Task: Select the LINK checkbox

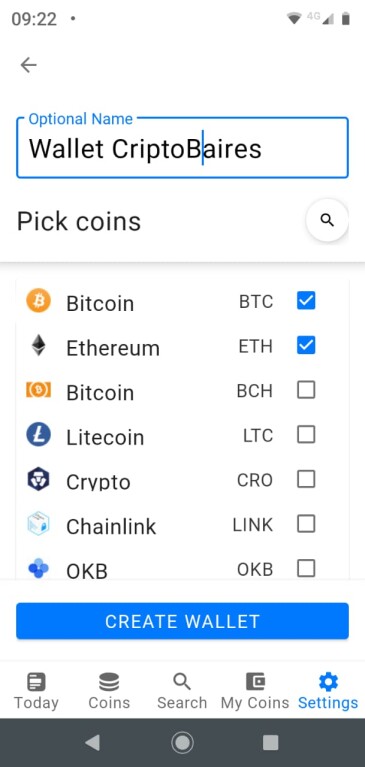Action: [x=306, y=524]
